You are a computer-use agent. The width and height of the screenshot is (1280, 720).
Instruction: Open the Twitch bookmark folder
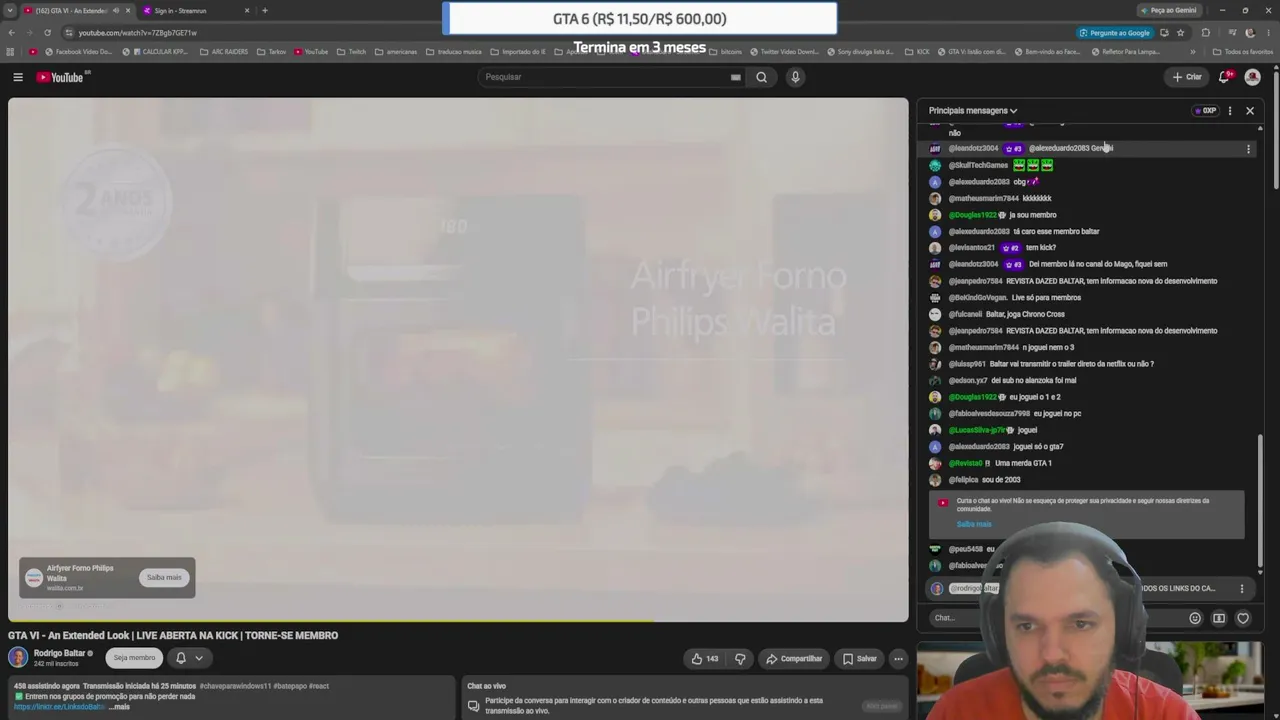pyautogui.click(x=351, y=52)
